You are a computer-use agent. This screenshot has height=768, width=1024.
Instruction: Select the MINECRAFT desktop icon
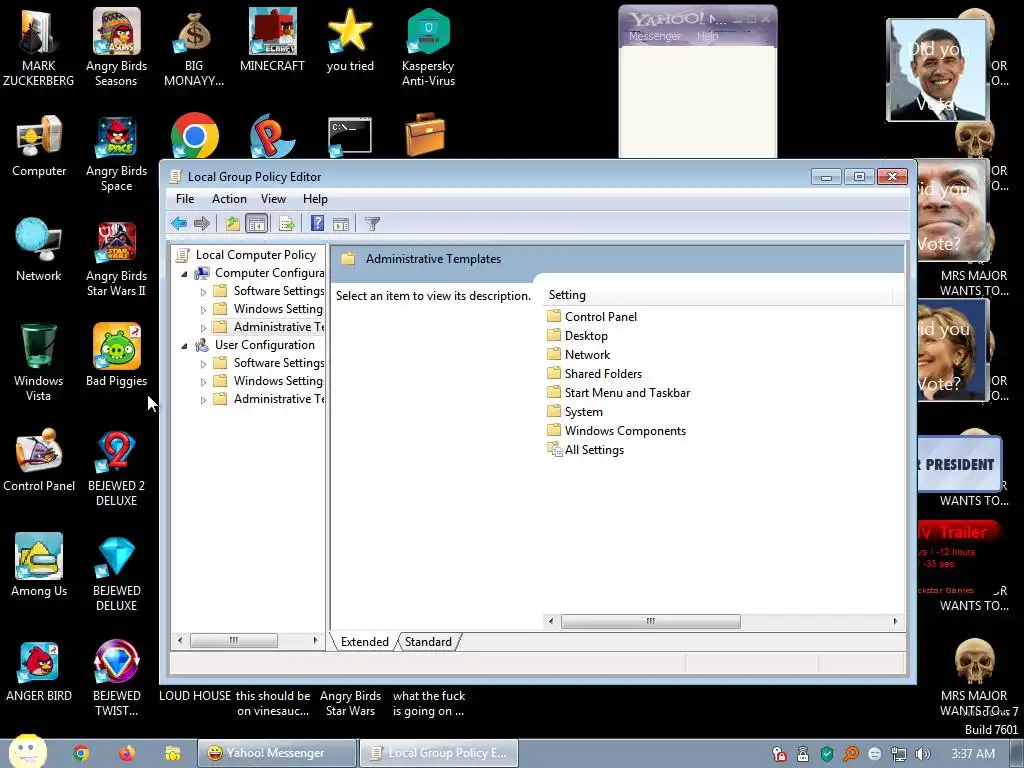pos(272,39)
